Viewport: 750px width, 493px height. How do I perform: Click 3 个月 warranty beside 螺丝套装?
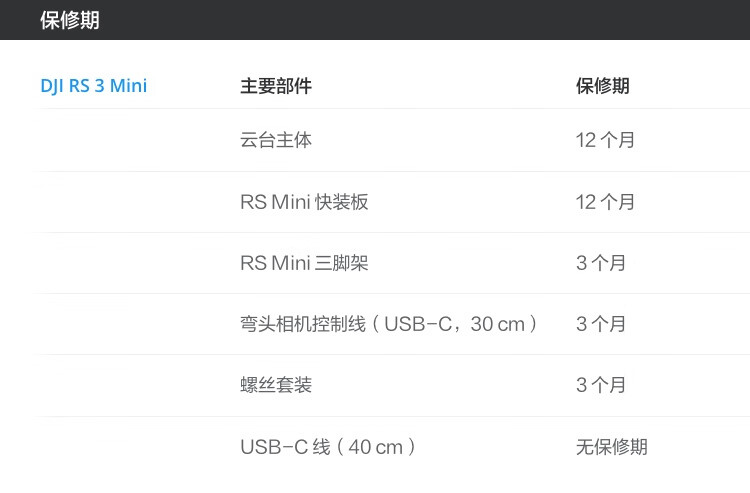tap(601, 385)
